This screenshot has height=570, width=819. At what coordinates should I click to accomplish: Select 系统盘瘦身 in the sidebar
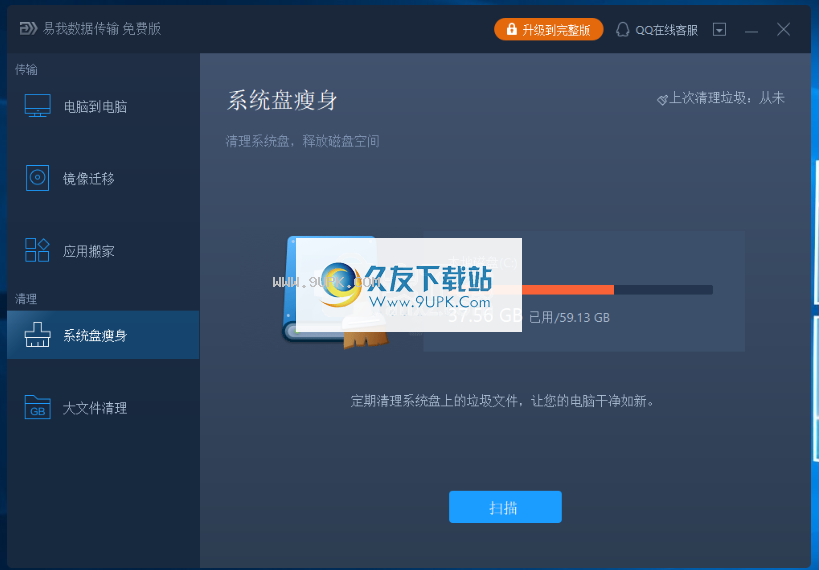[x=103, y=335]
